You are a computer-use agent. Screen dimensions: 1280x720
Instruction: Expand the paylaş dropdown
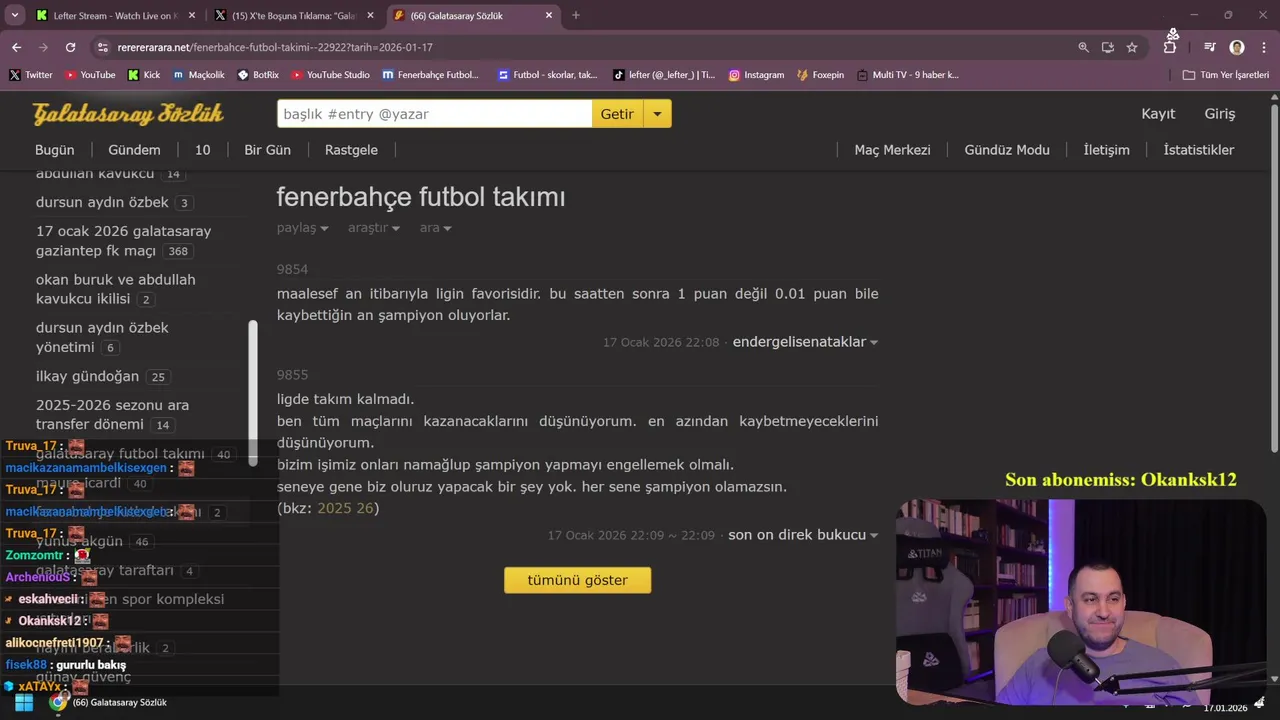point(302,228)
